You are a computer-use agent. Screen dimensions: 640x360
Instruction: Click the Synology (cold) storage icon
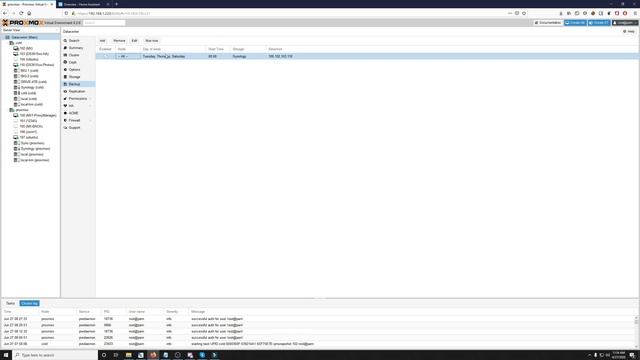click(x=16, y=87)
